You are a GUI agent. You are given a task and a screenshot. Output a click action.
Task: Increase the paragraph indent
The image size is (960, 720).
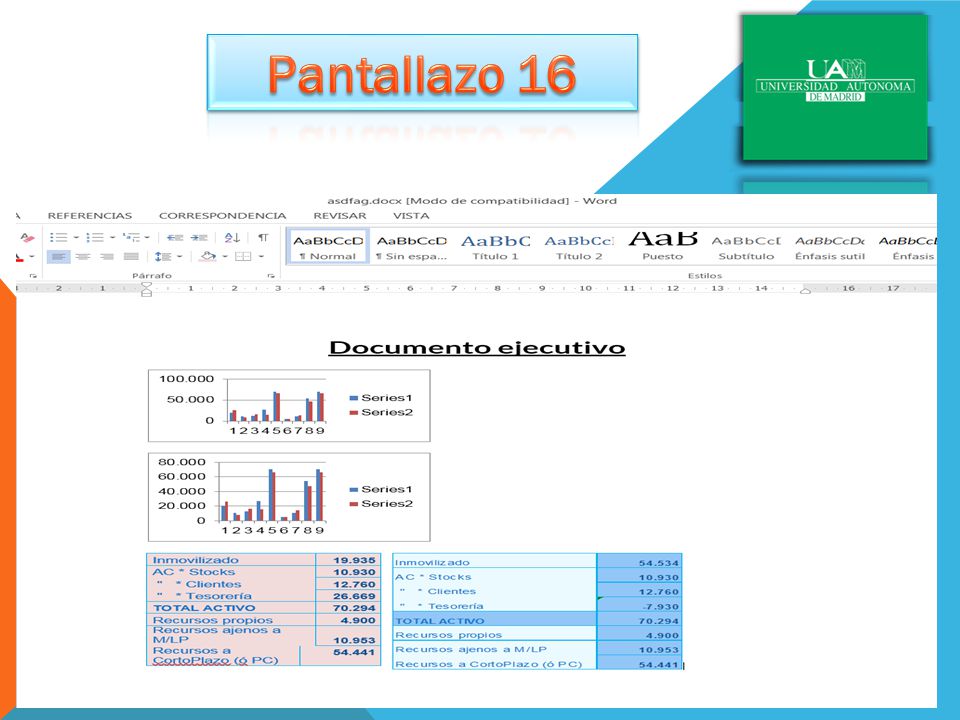pyautogui.click(x=199, y=238)
